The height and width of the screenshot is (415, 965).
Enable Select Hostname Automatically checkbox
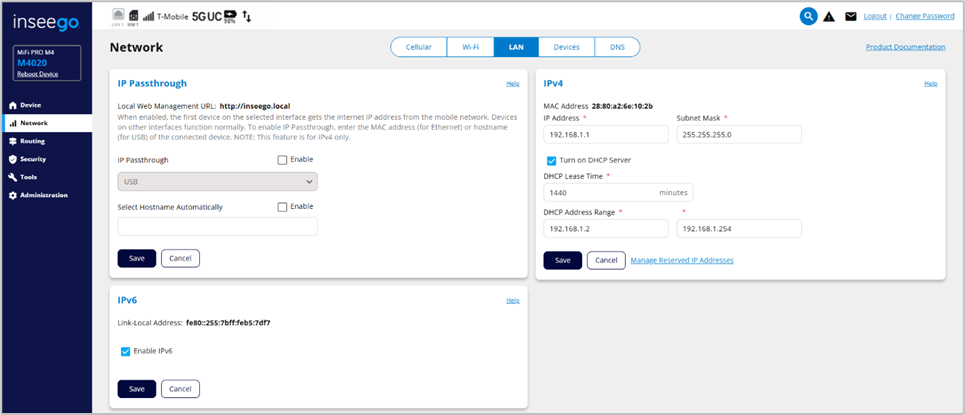tap(282, 207)
